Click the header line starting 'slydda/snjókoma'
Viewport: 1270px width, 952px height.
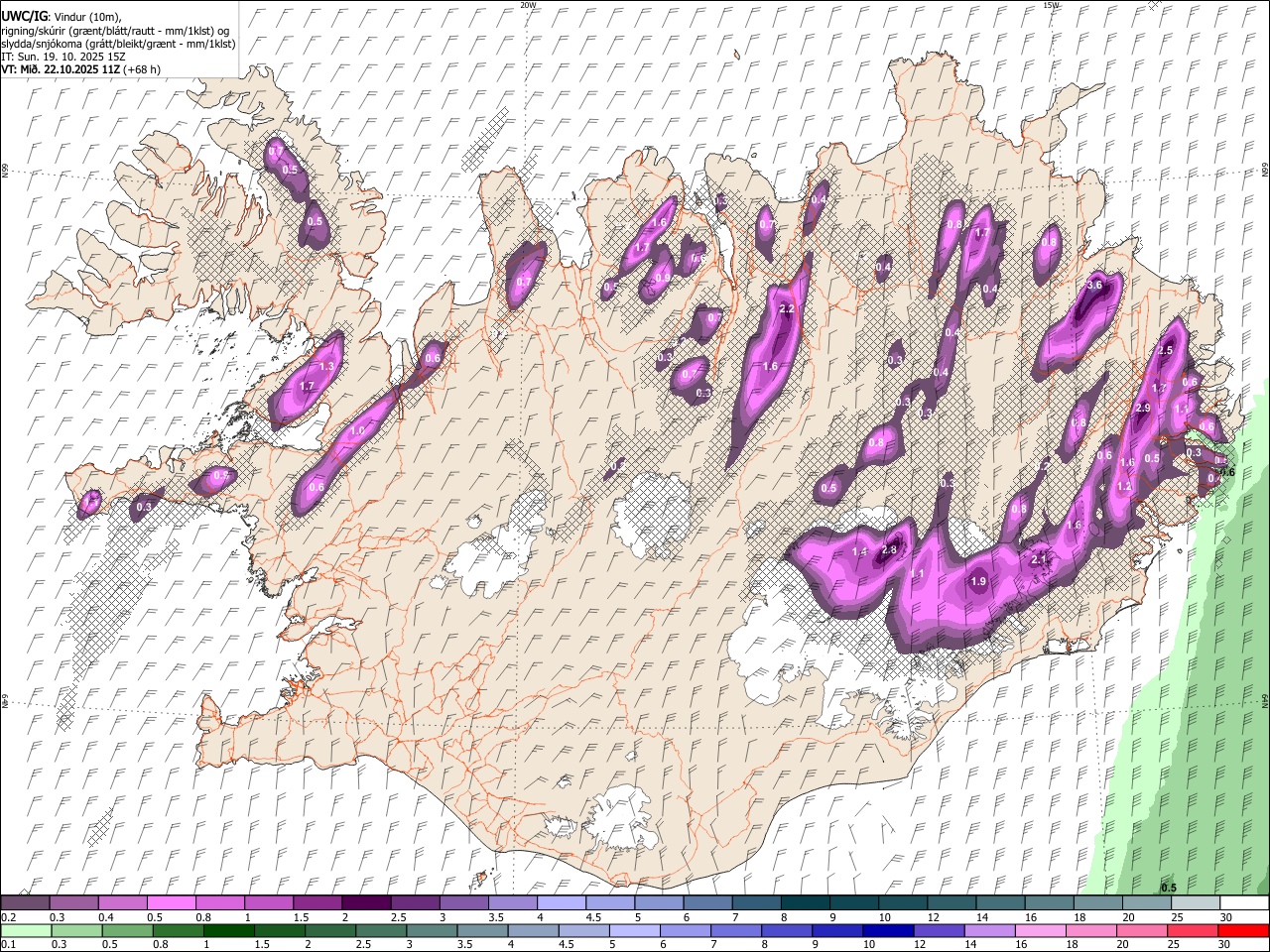pyautogui.click(x=118, y=44)
